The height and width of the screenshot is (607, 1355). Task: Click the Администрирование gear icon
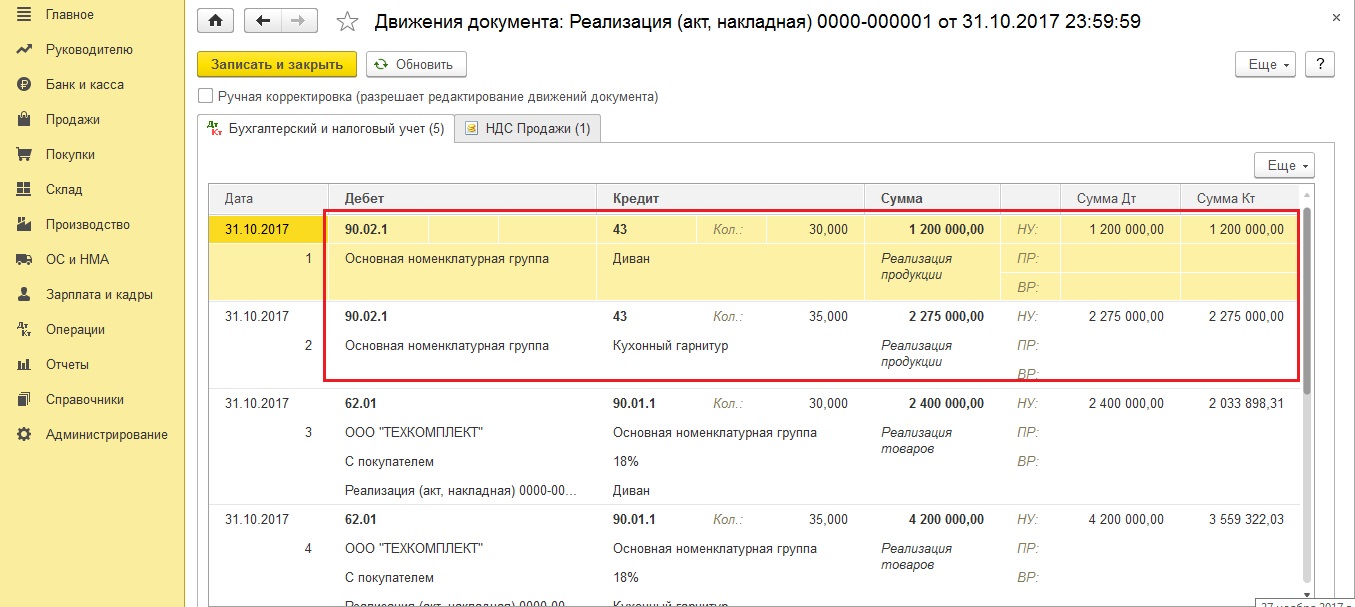[24, 434]
